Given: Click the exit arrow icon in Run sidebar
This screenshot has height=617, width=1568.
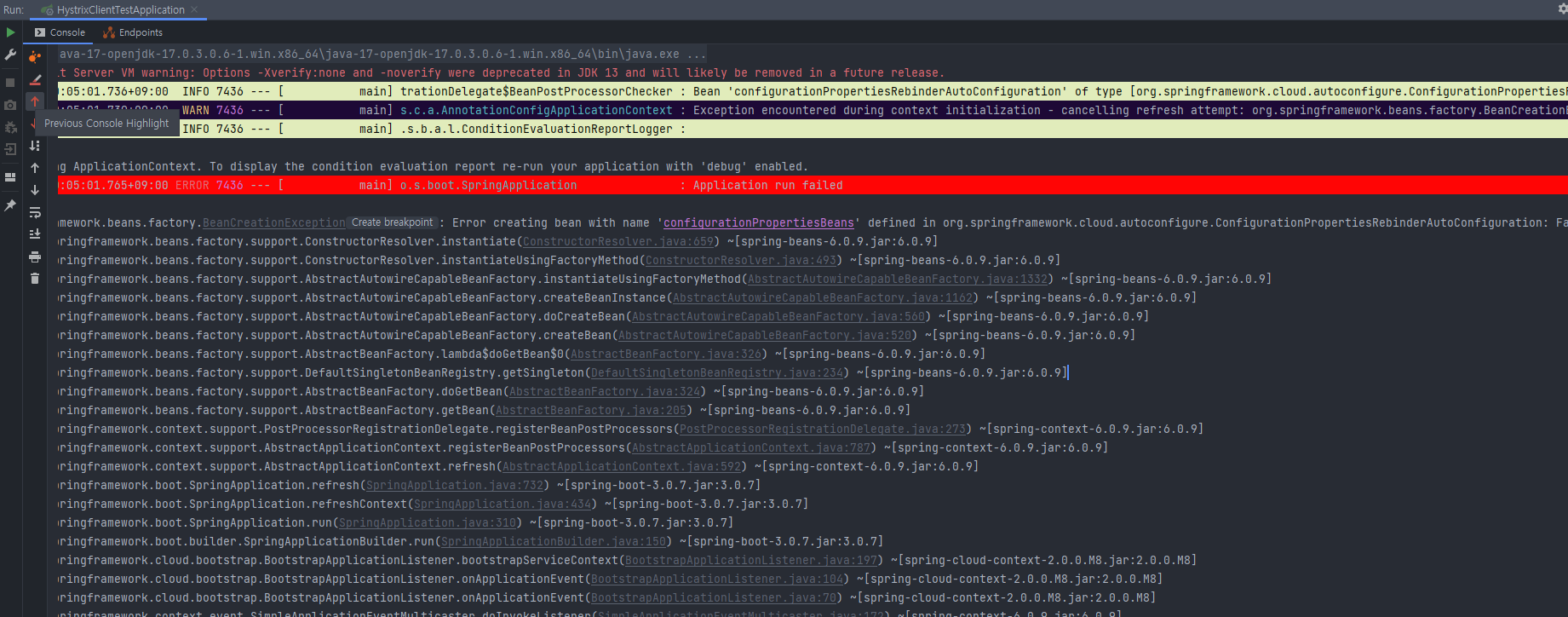Looking at the screenshot, I should pos(10,149).
